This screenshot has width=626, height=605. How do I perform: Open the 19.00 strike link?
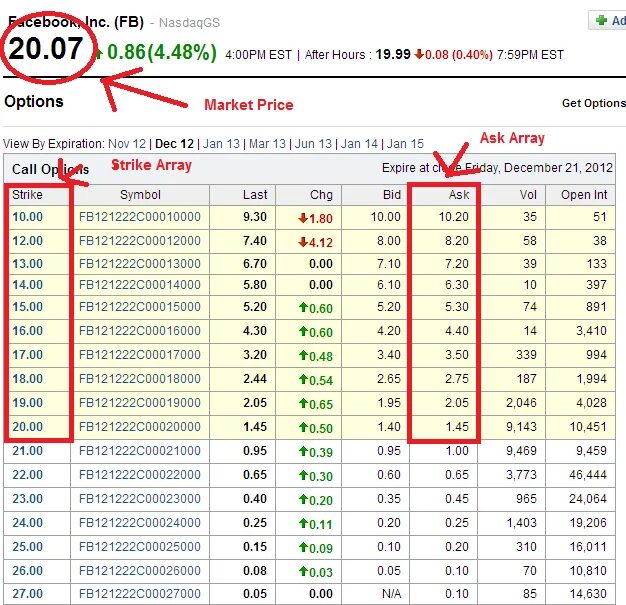(x=28, y=403)
